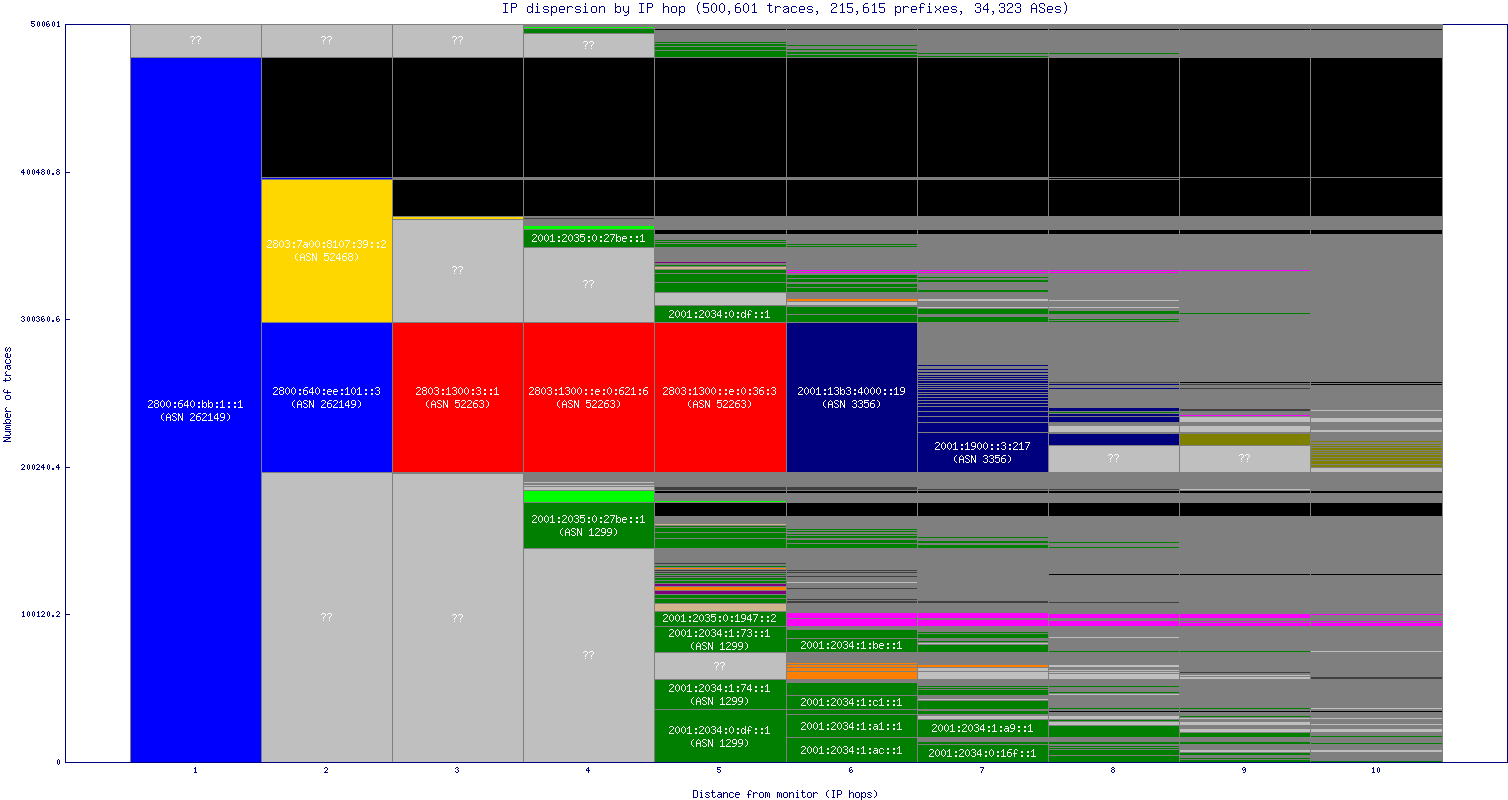This screenshot has height=800, width=1508.
Task: Click the 2001:2034:1:be::1 block
Action: point(852,645)
